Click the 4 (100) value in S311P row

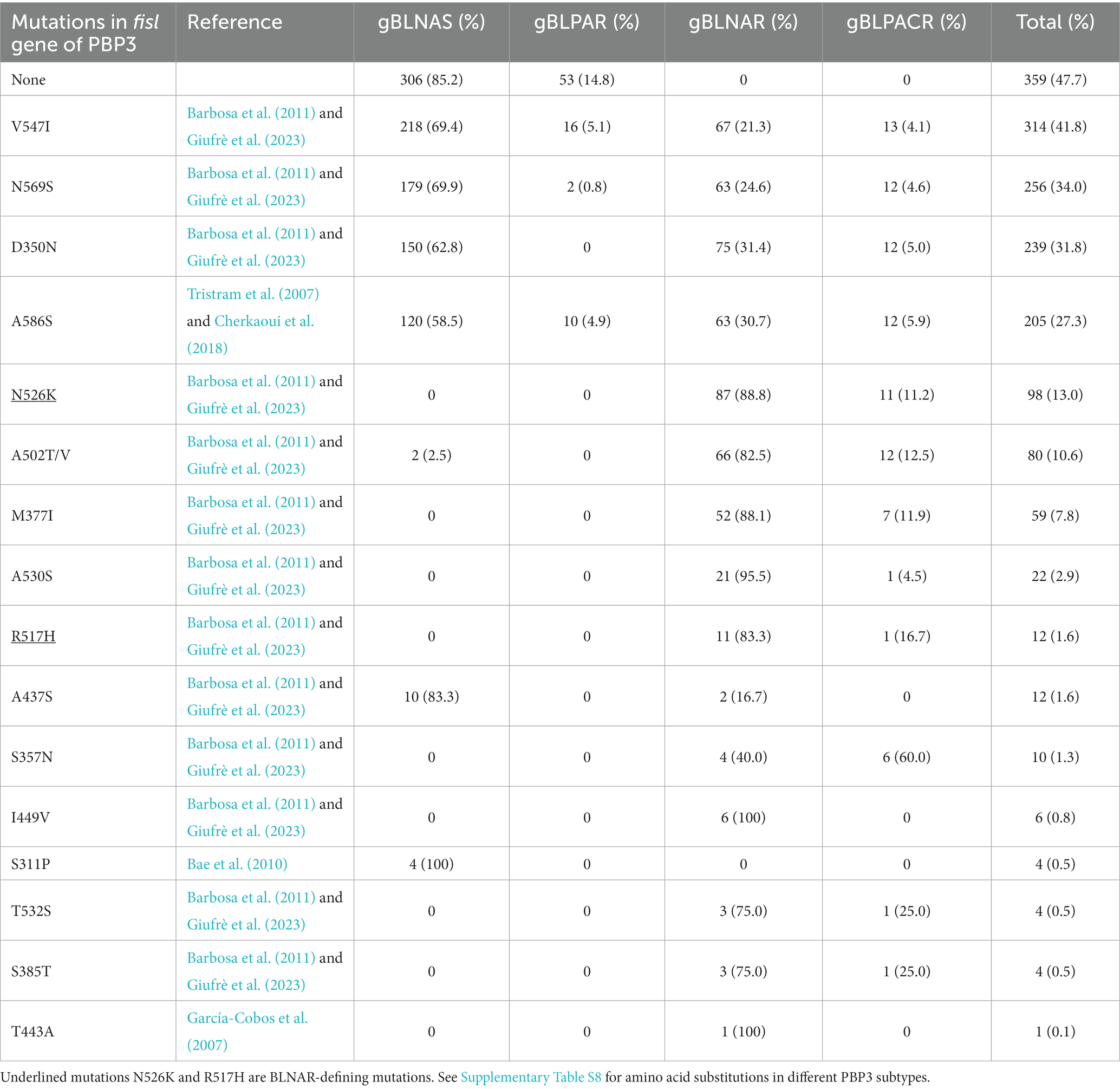click(x=431, y=864)
